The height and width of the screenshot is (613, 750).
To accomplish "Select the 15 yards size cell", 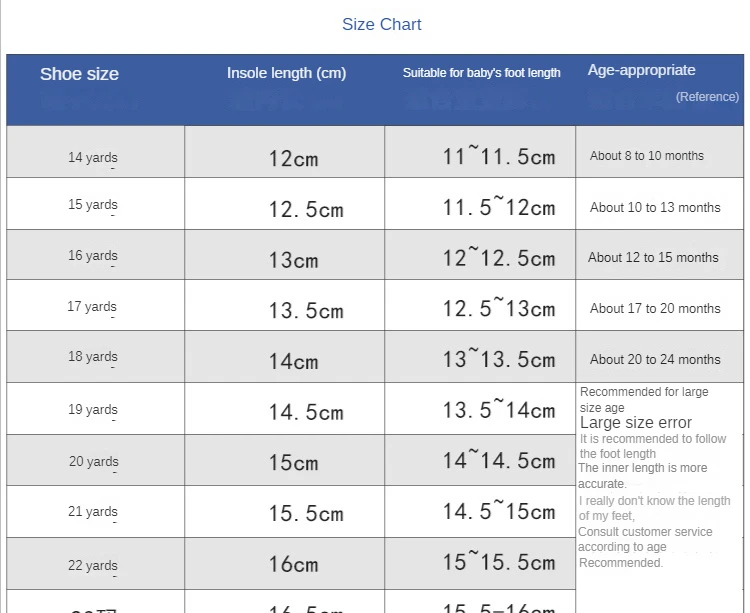I will coord(93,205).
